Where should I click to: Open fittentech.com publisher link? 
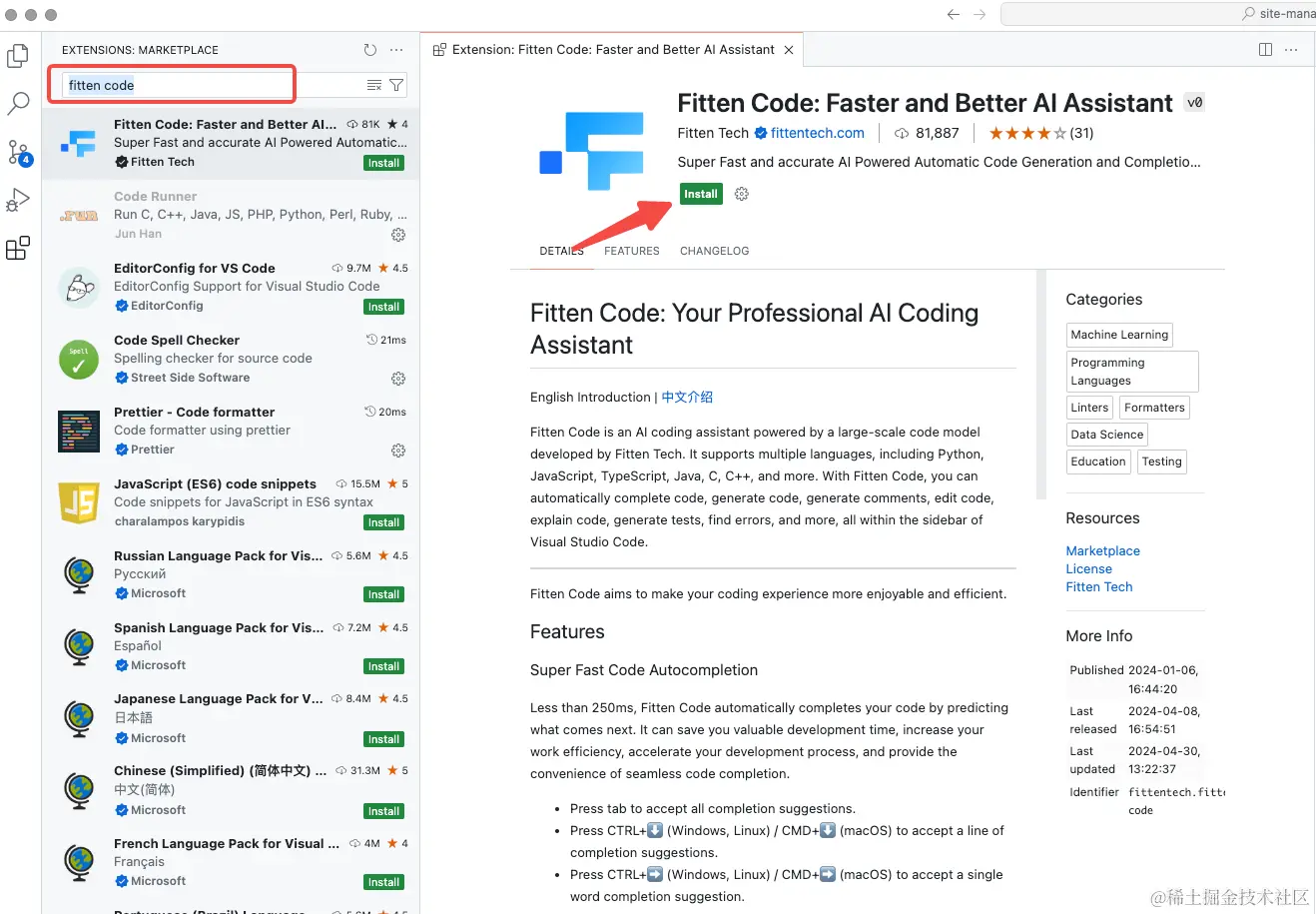(818, 133)
